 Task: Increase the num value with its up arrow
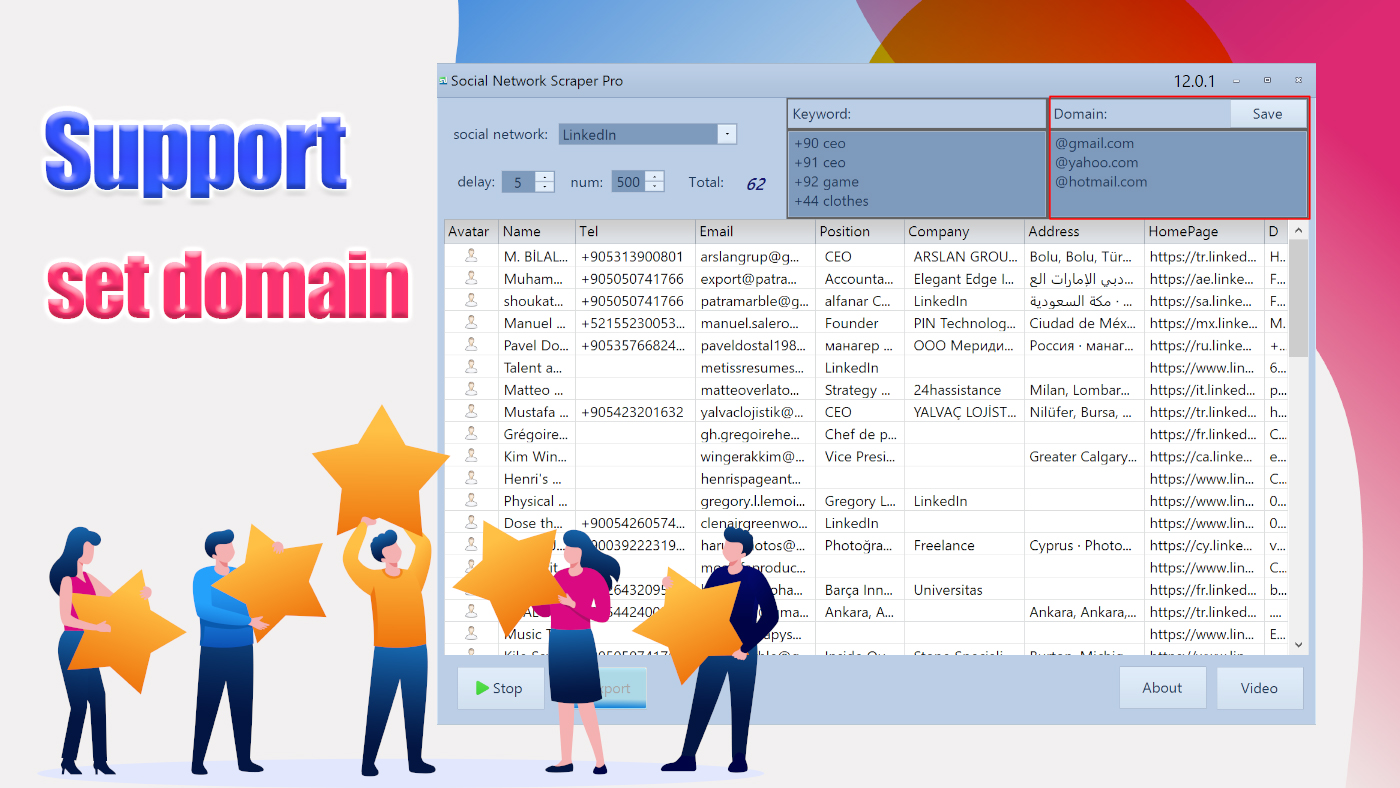pos(655,177)
